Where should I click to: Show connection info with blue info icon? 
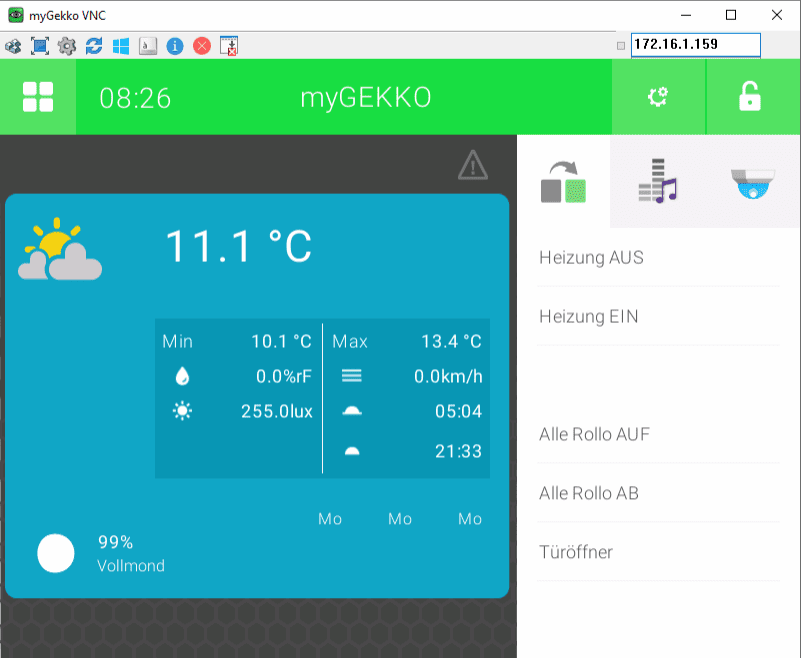pos(175,46)
